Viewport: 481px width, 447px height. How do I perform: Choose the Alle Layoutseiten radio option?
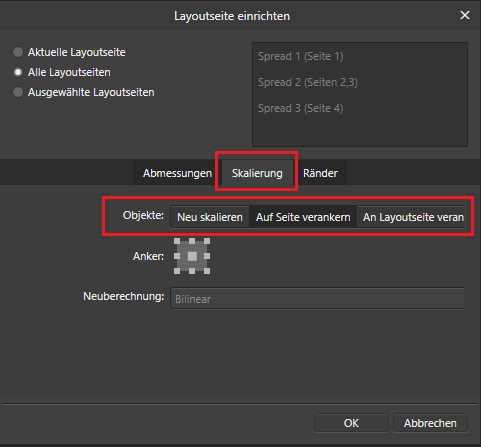tap(18, 72)
